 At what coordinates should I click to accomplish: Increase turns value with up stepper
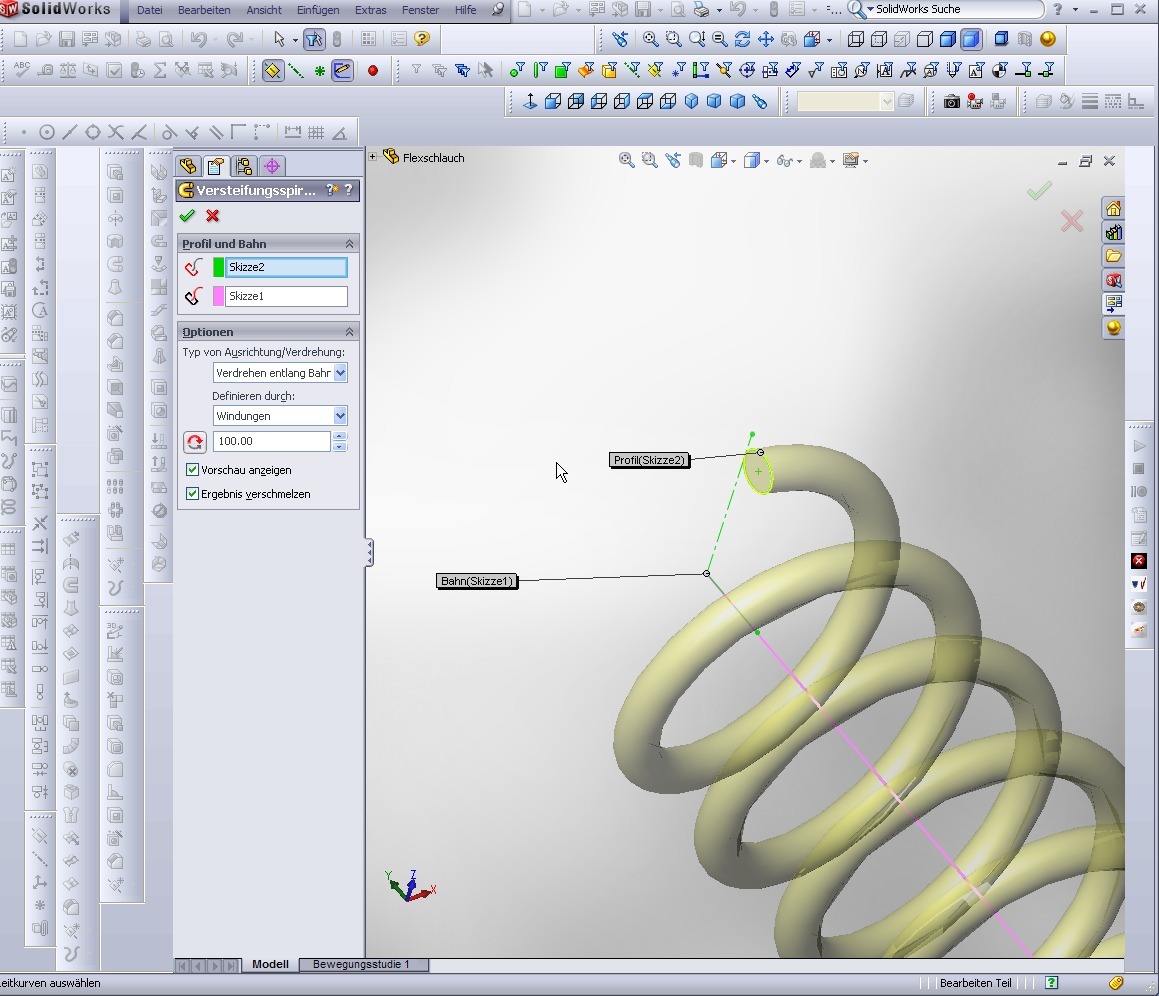339,436
